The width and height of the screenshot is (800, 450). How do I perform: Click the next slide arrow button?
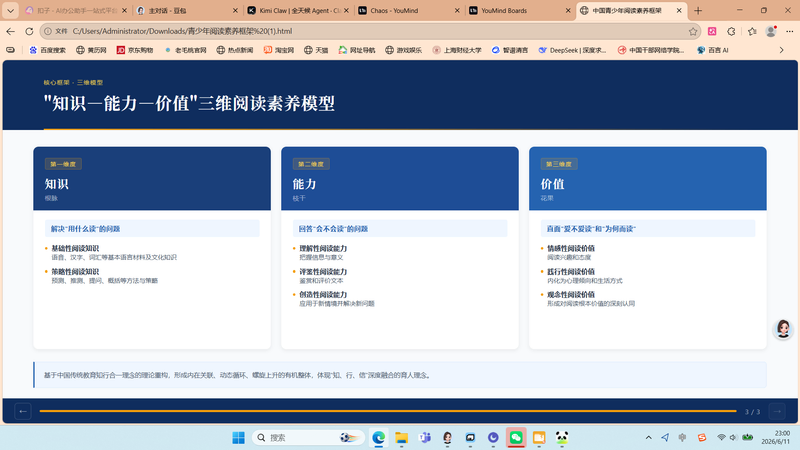pos(777,411)
